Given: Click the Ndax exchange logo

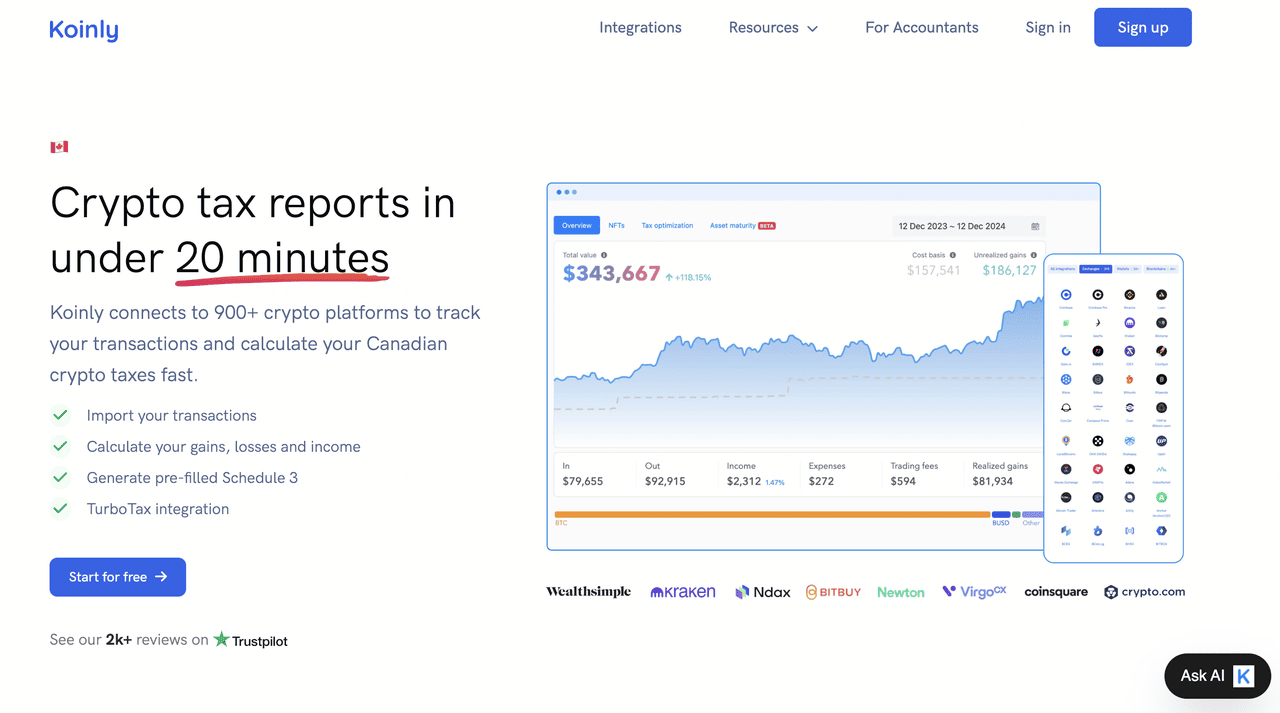Looking at the screenshot, I should coord(763,592).
